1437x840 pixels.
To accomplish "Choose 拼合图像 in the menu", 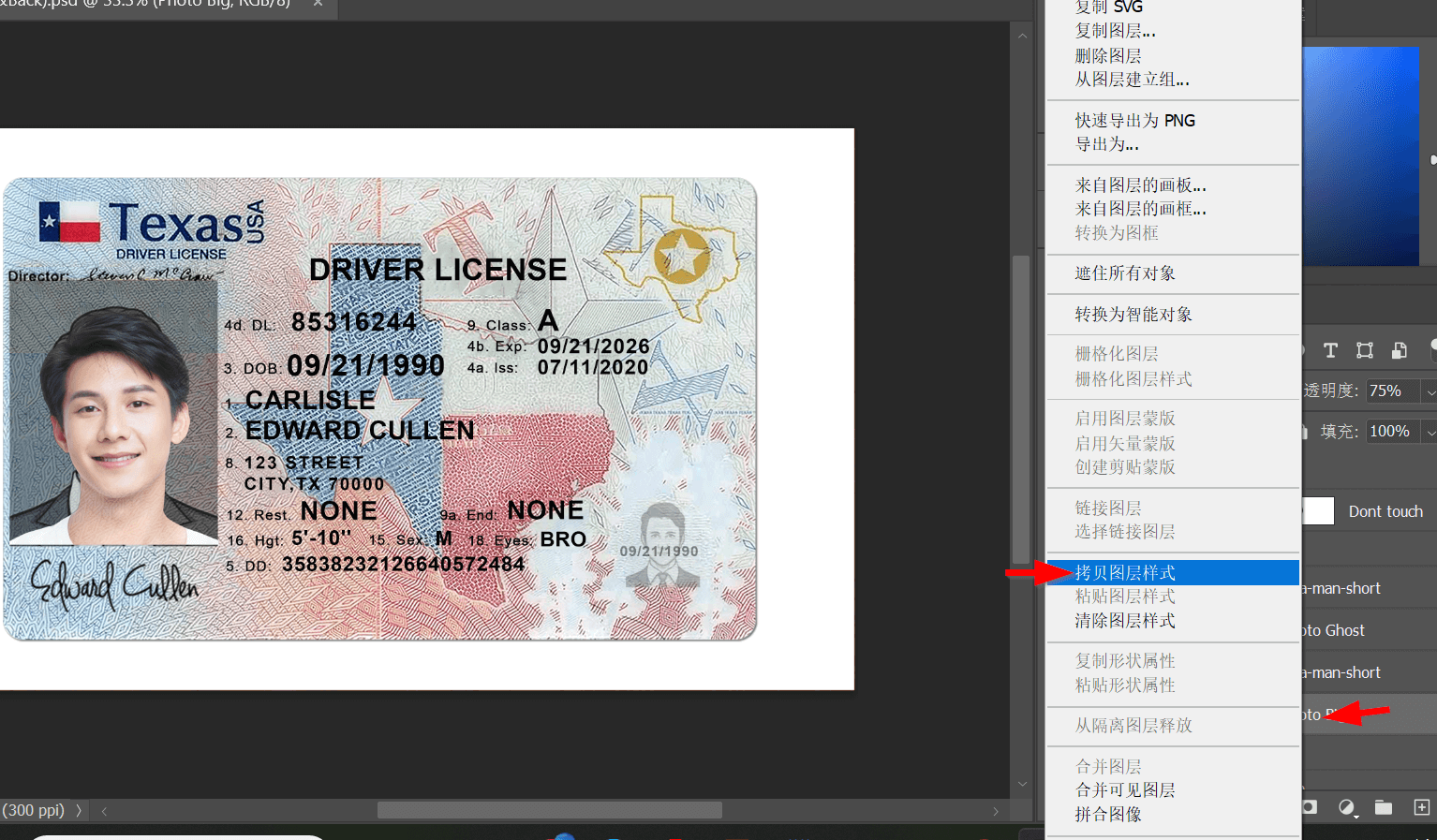I will (1107, 815).
